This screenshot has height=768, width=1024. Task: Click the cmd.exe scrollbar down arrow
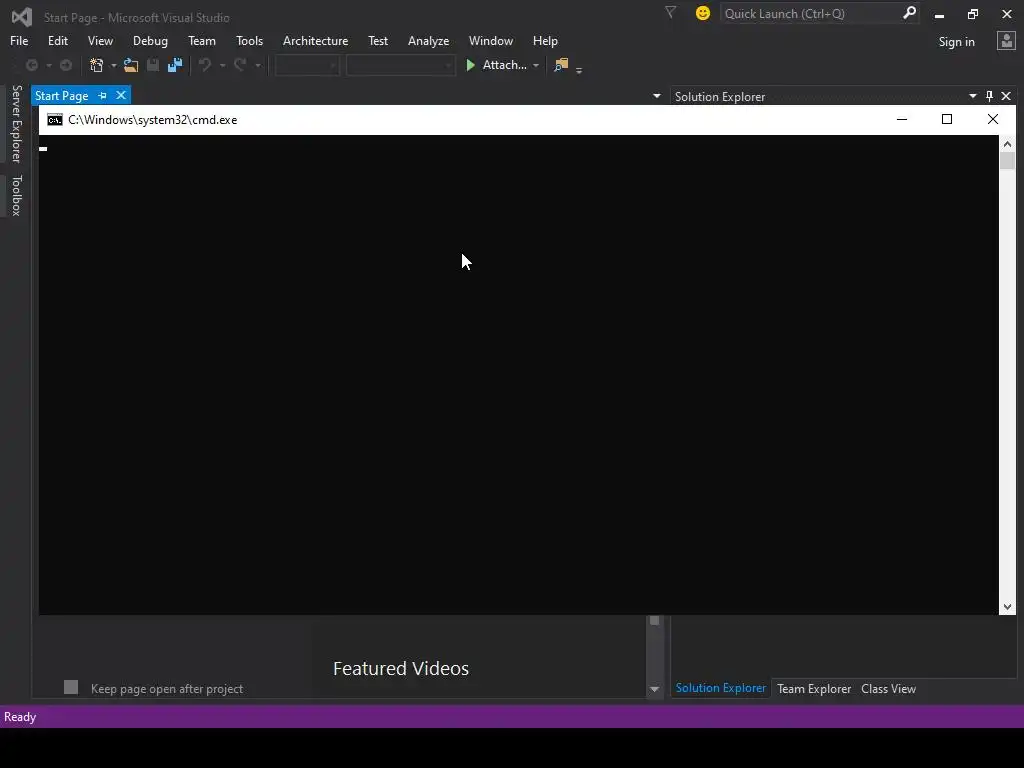1007,607
